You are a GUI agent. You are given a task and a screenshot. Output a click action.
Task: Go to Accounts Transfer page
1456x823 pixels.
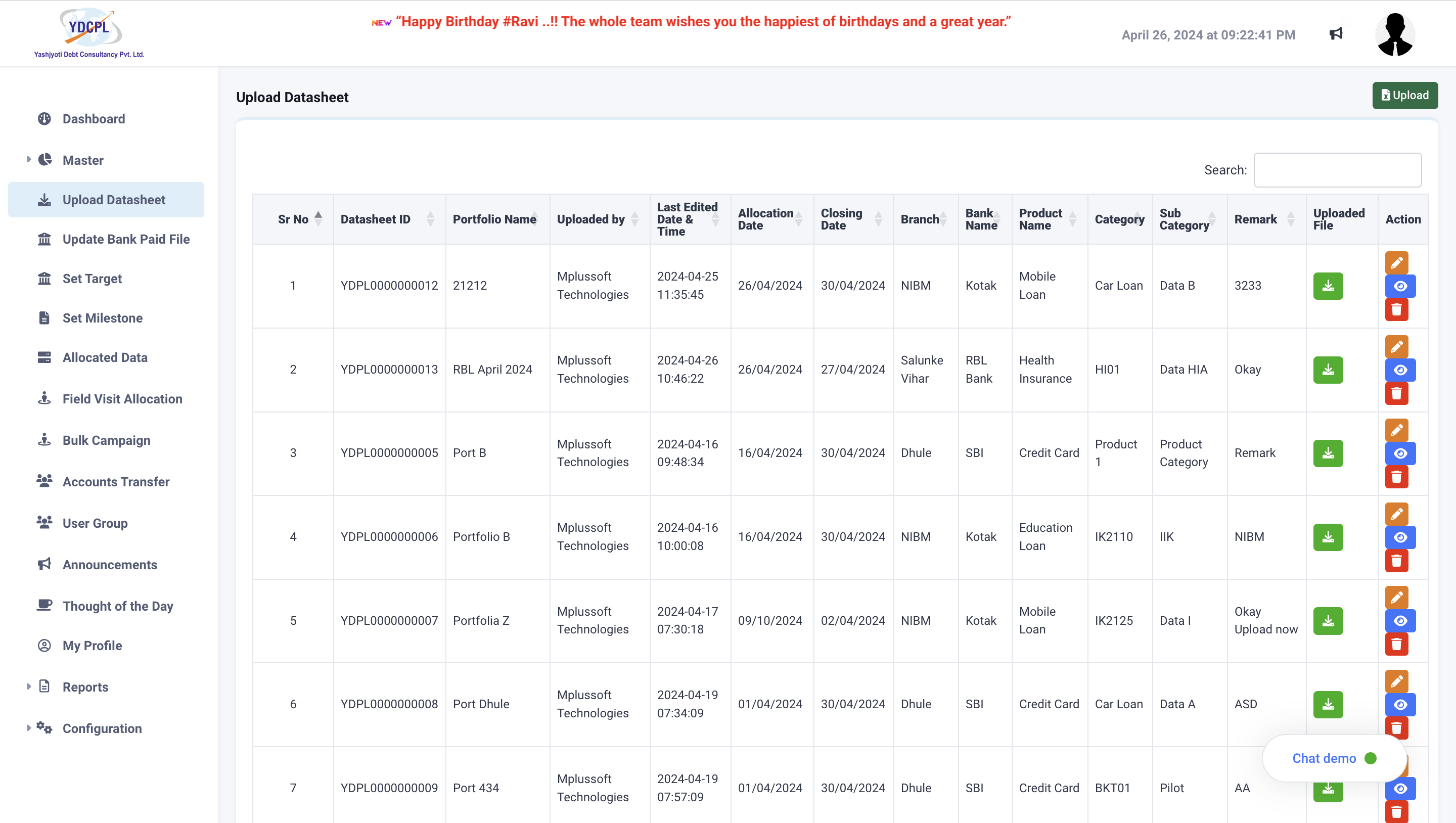pos(116,482)
